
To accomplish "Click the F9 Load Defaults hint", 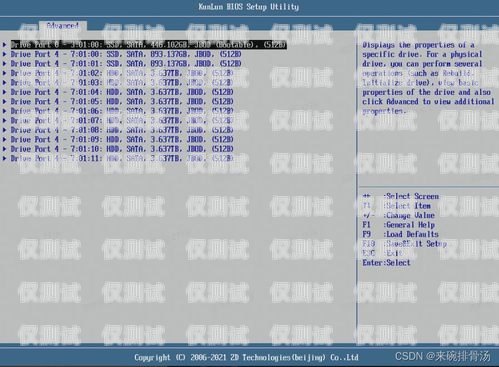I will (401, 234).
